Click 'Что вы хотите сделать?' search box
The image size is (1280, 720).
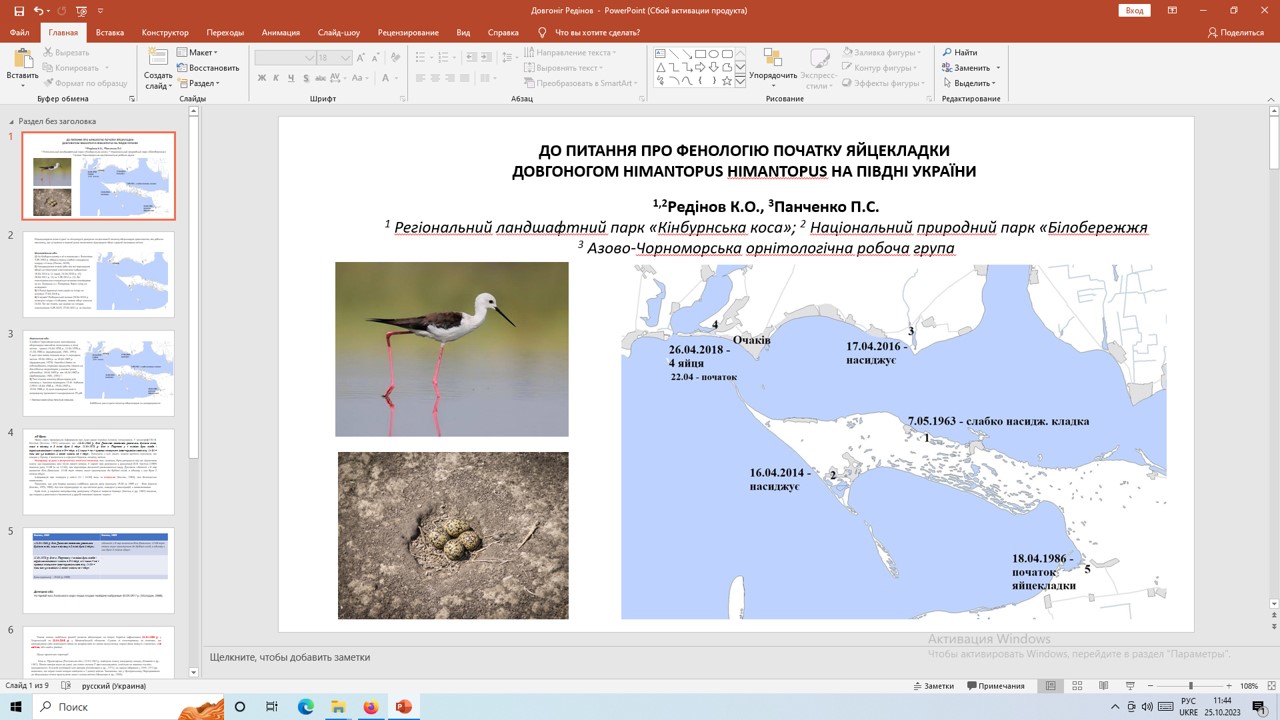(x=589, y=32)
